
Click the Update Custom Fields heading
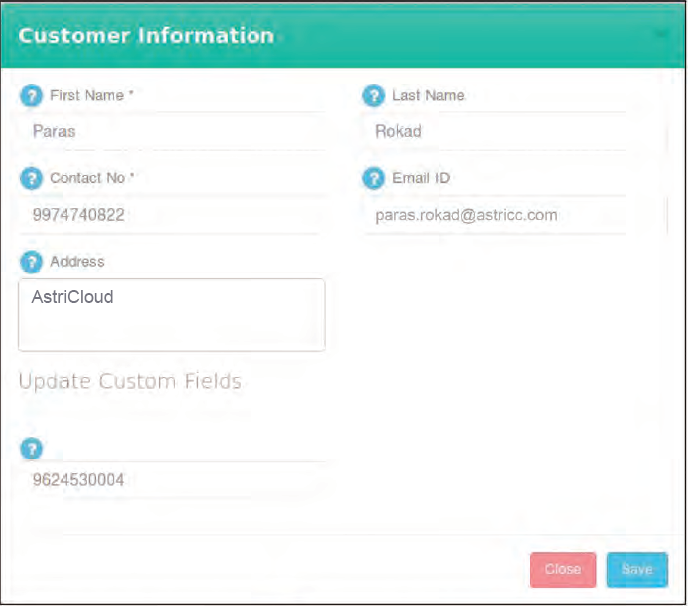(x=130, y=381)
